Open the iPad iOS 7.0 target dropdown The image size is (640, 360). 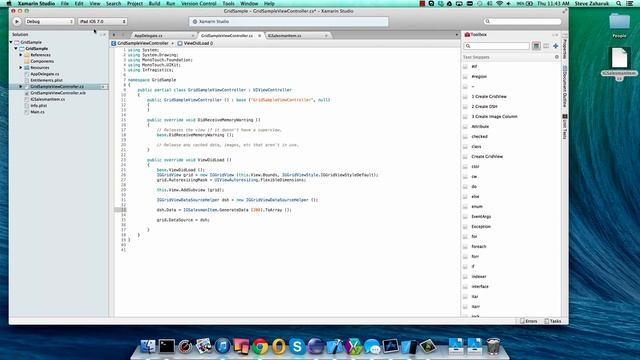102,21
